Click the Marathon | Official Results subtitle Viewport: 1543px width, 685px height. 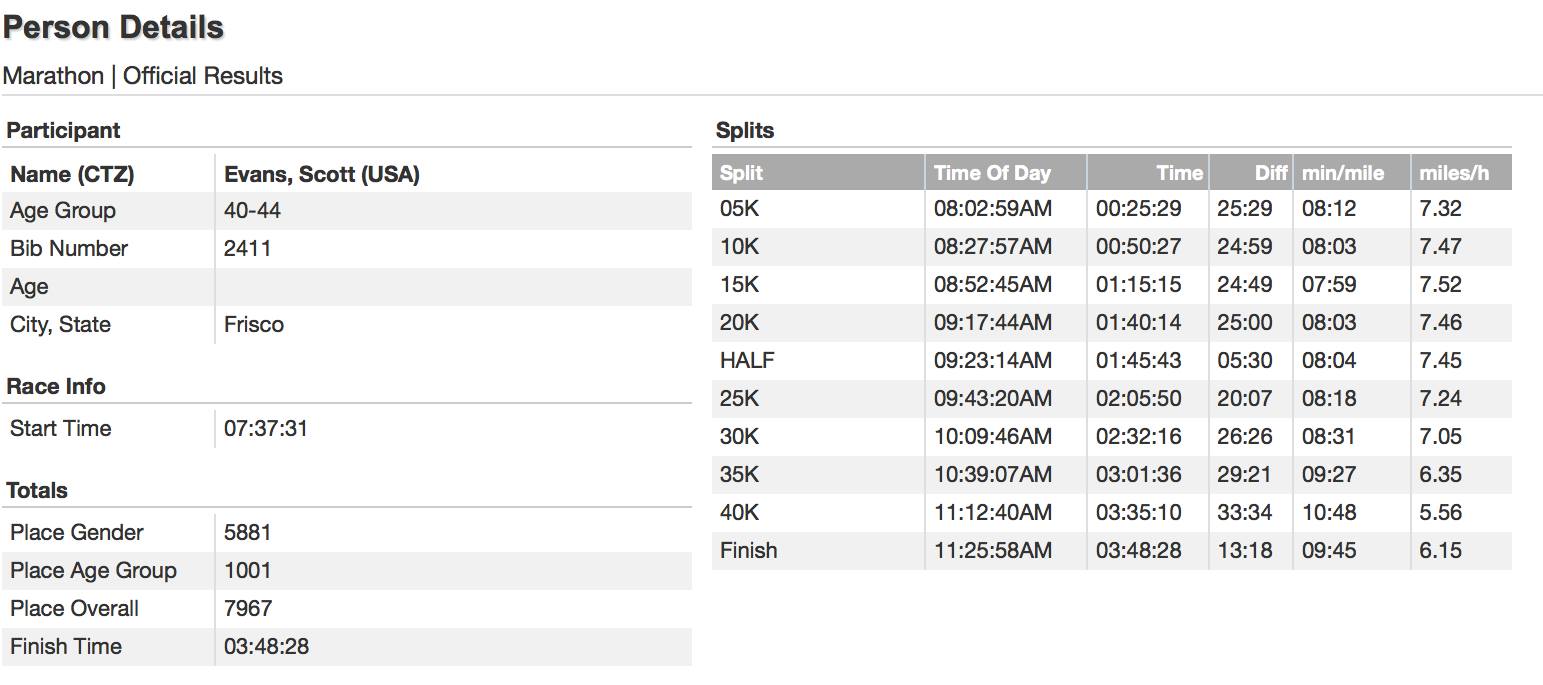[143, 76]
